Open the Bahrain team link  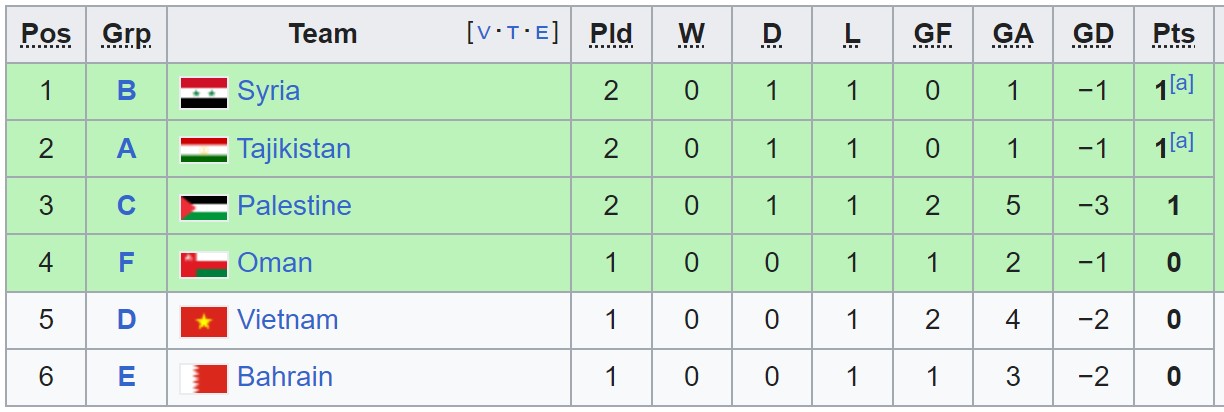tap(285, 377)
